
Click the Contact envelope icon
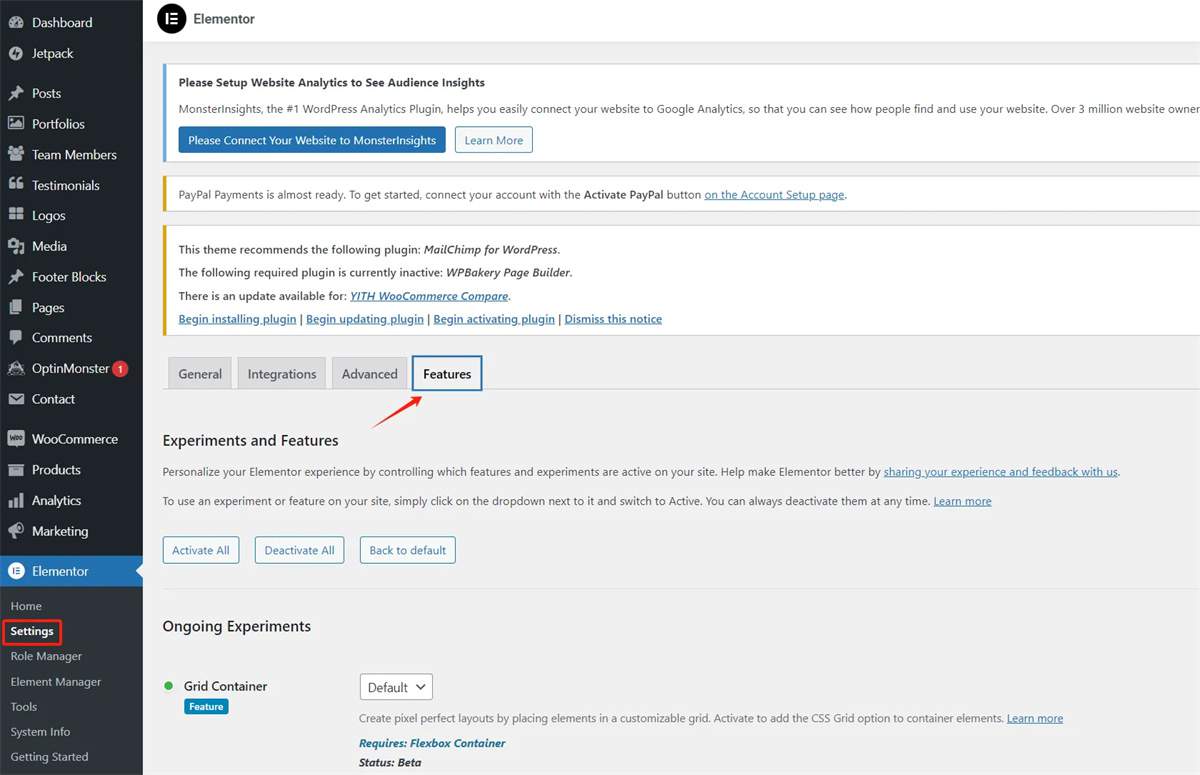tap(16, 399)
